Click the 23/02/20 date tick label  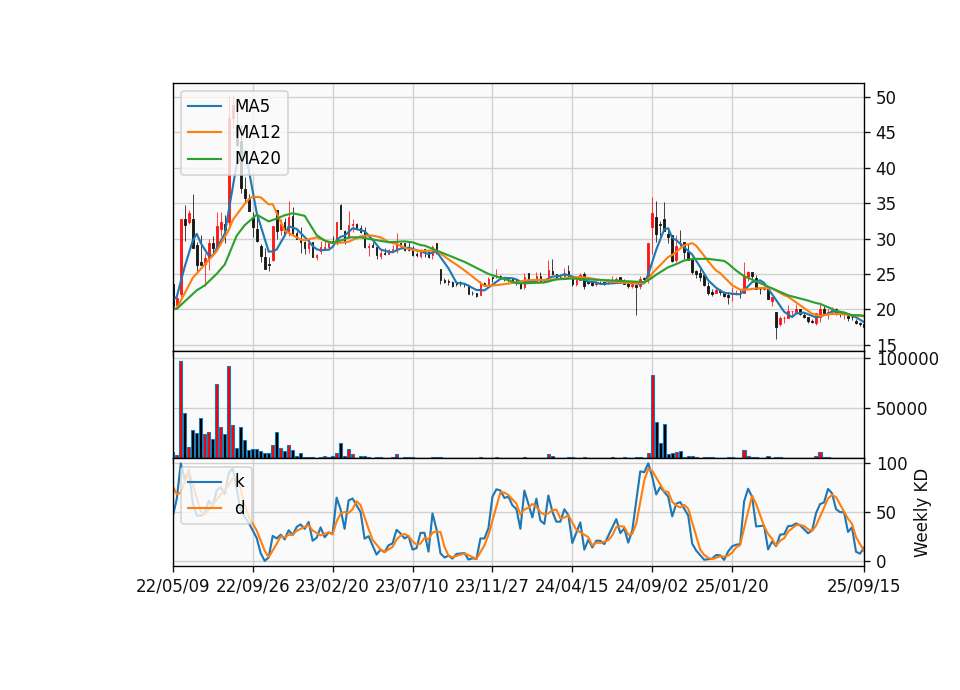[332, 586]
